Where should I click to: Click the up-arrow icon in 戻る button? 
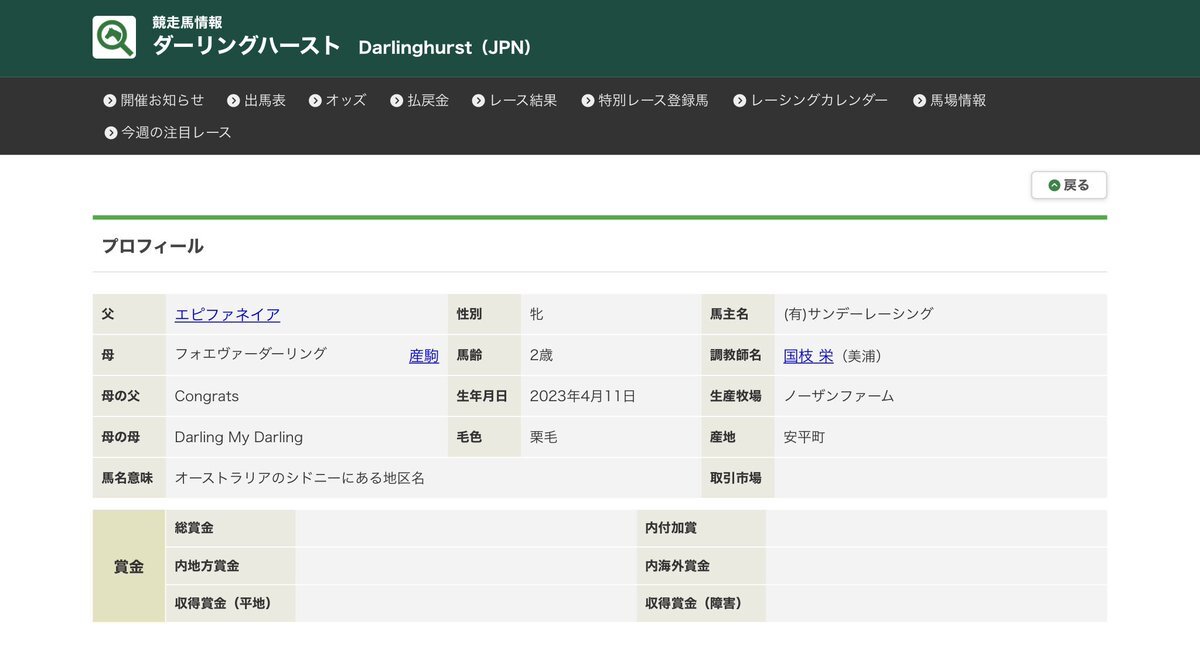1054,185
